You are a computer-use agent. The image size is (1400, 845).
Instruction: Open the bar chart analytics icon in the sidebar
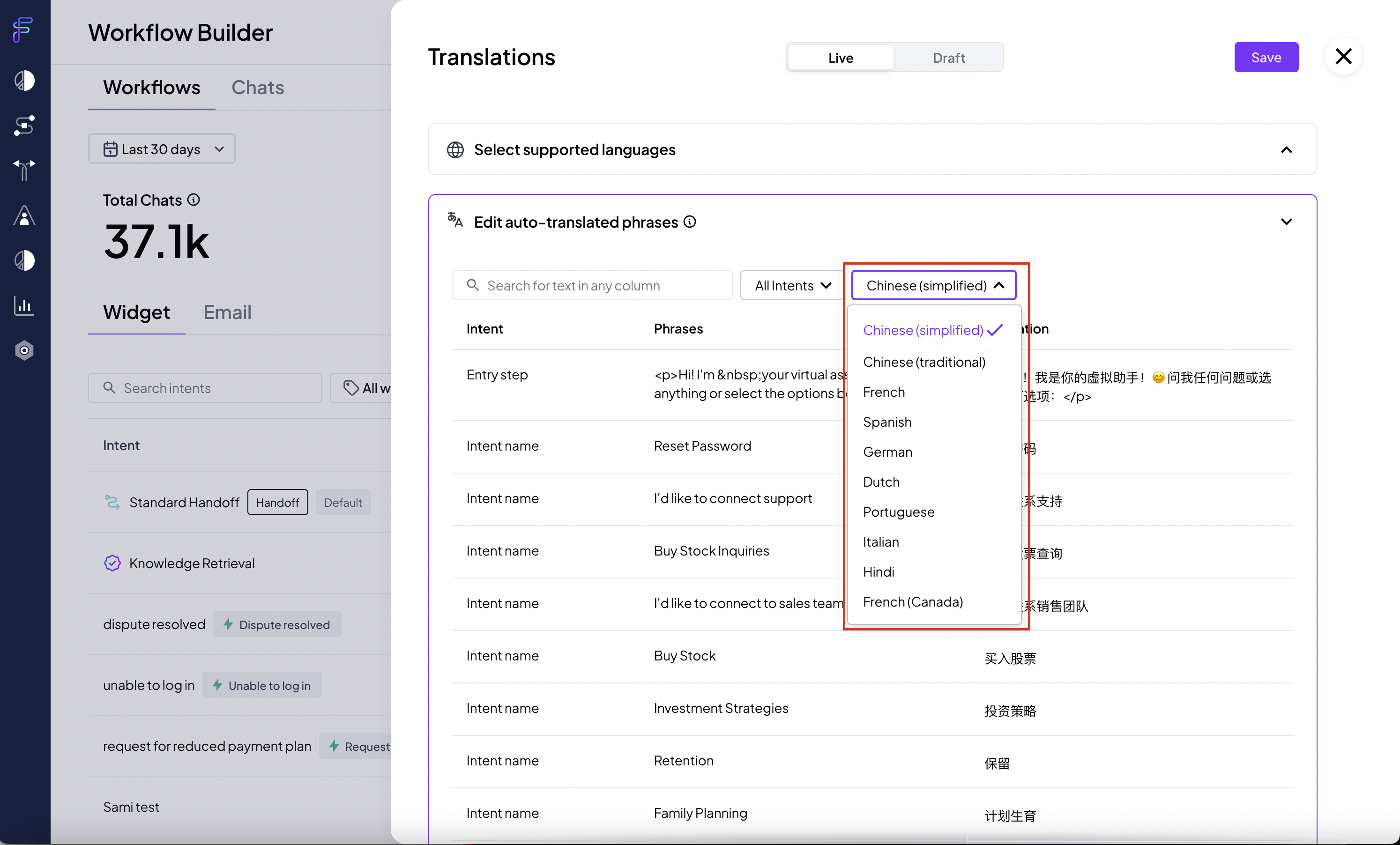24,305
